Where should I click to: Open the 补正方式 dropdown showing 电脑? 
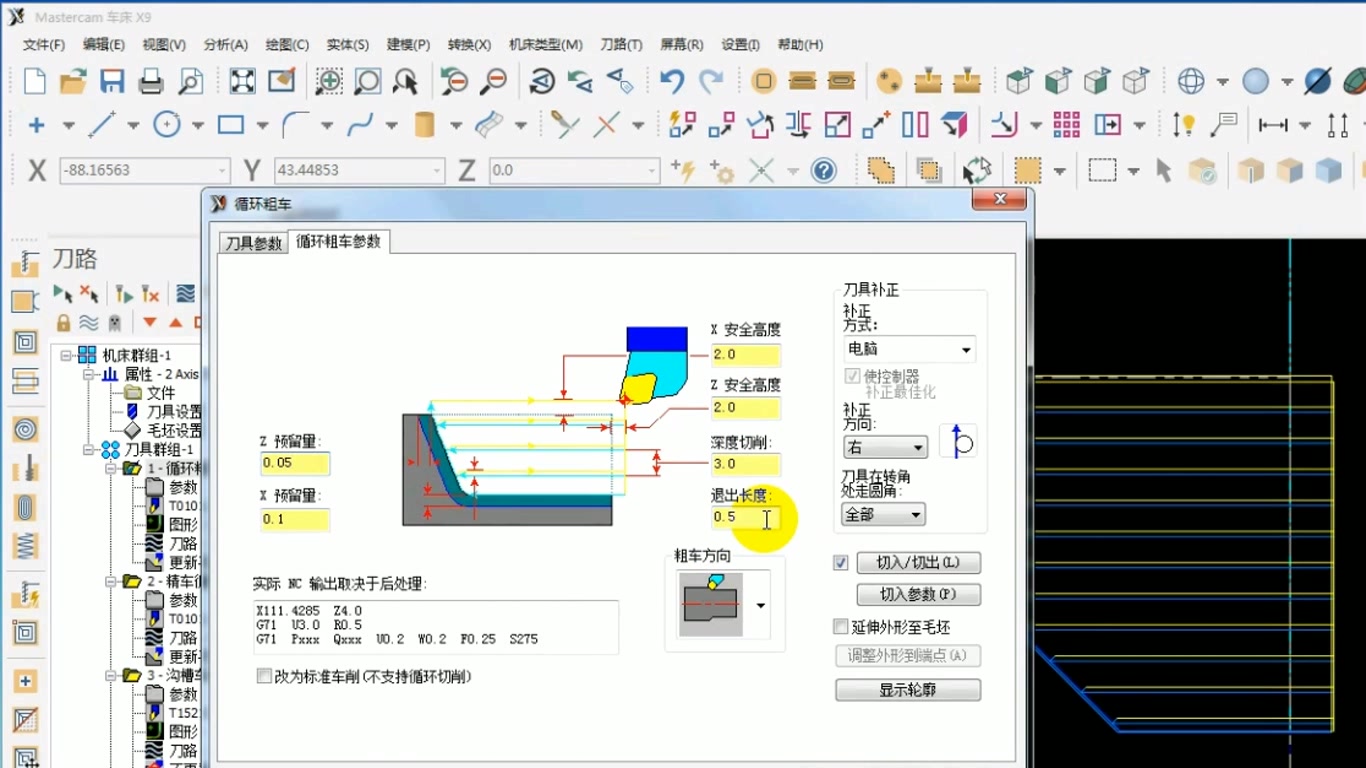[910, 349]
